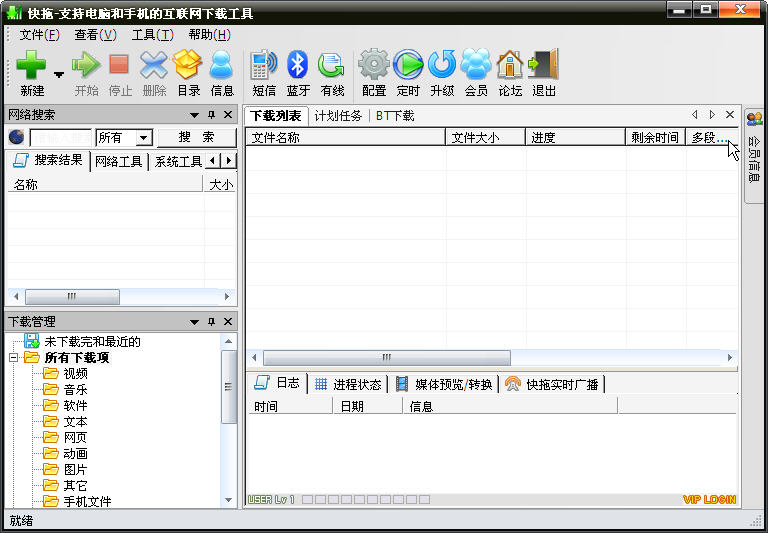Click the network search text input field
768x533 pixels.
[61, 138]
